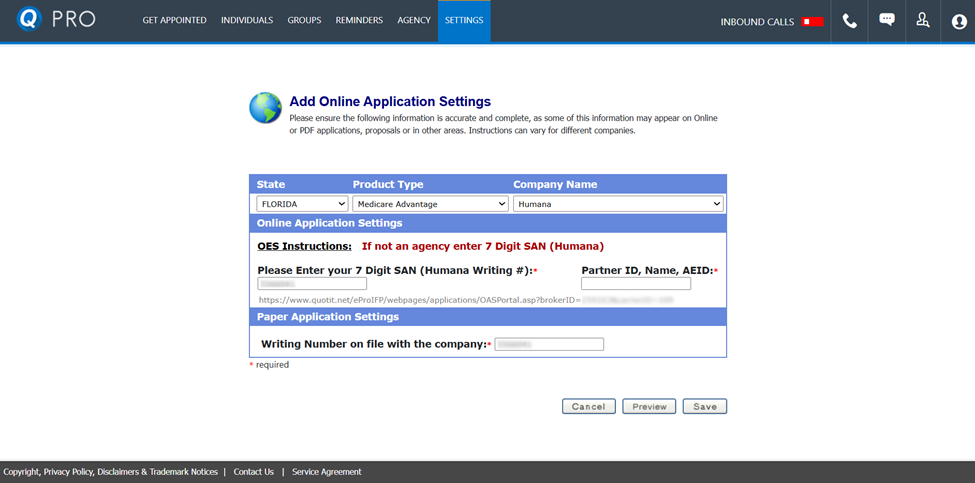975x483 pixels.
Task: Click the Q PRO logo
Action: [x=56, y=20]
